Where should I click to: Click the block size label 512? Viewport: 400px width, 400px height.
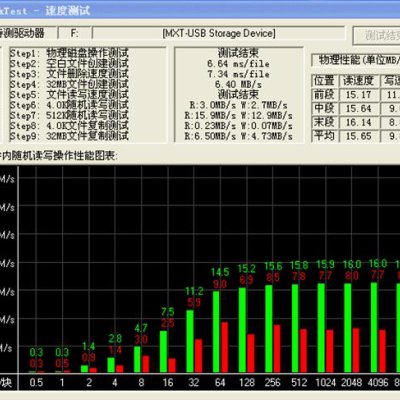point(299,382)
